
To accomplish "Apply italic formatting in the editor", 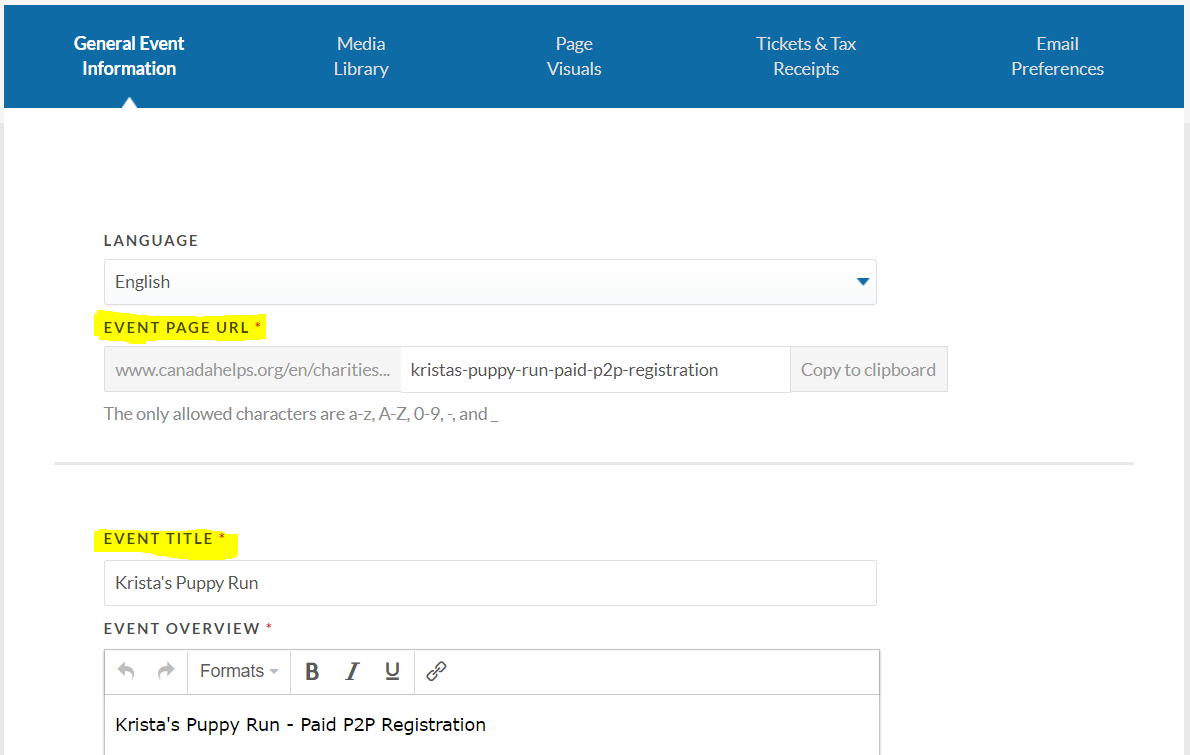I will pyautogui.click(x=352, y=671).
